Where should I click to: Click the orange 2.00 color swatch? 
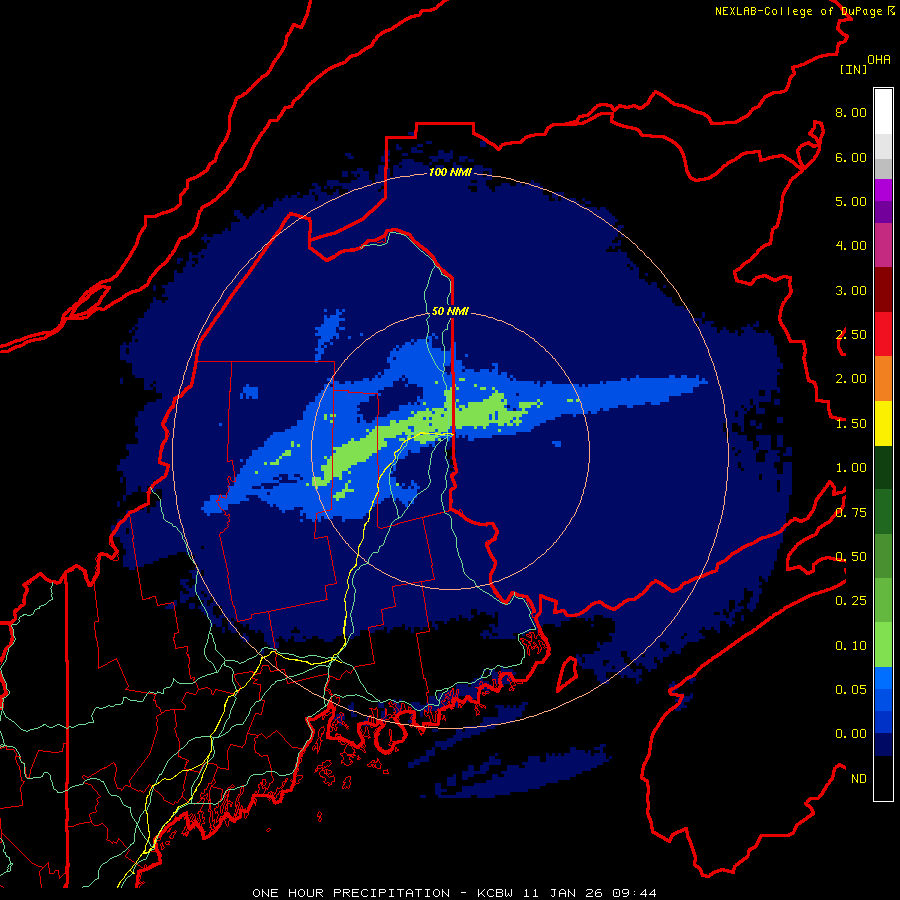point(883,379)
